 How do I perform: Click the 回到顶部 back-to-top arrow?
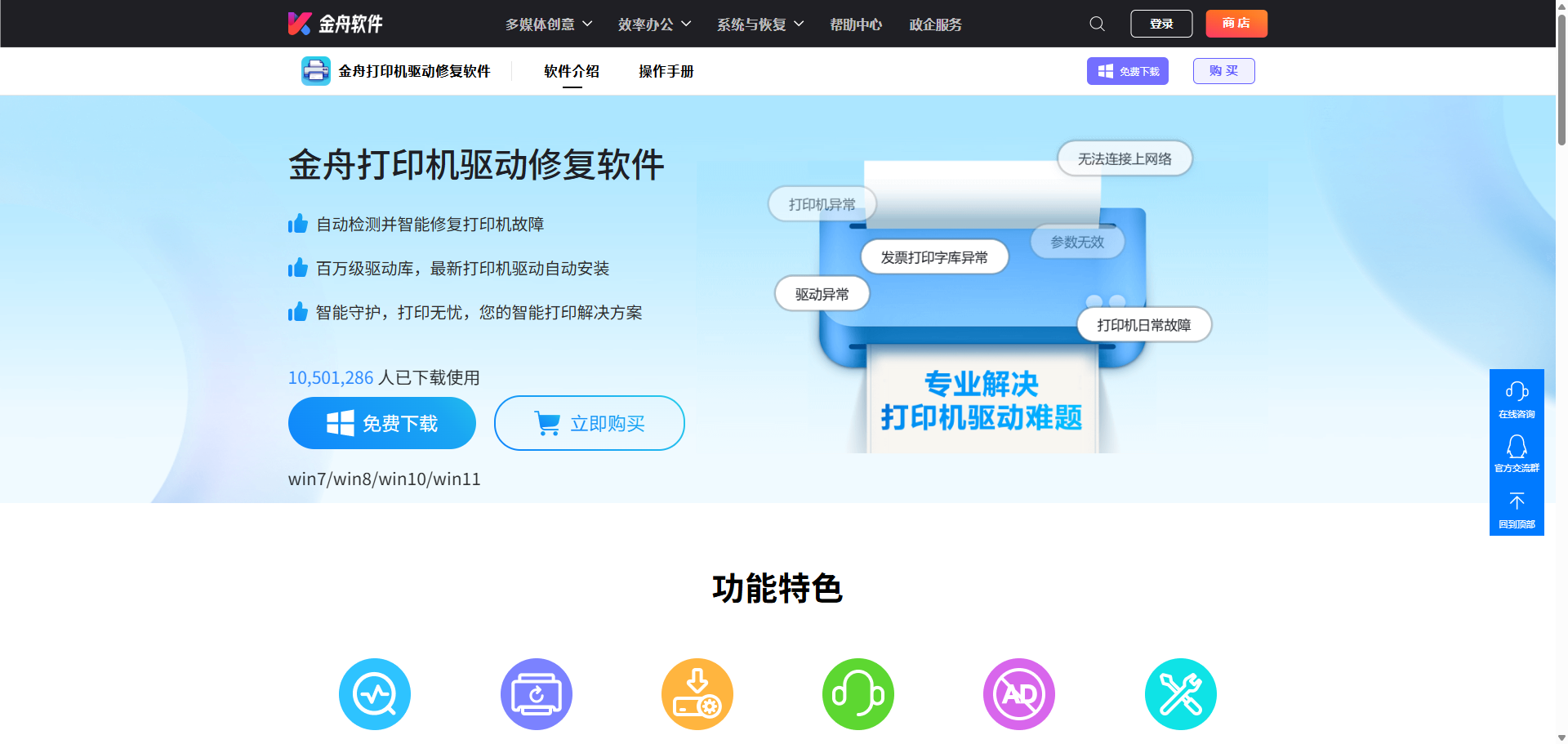click(x=1517, y=501)
